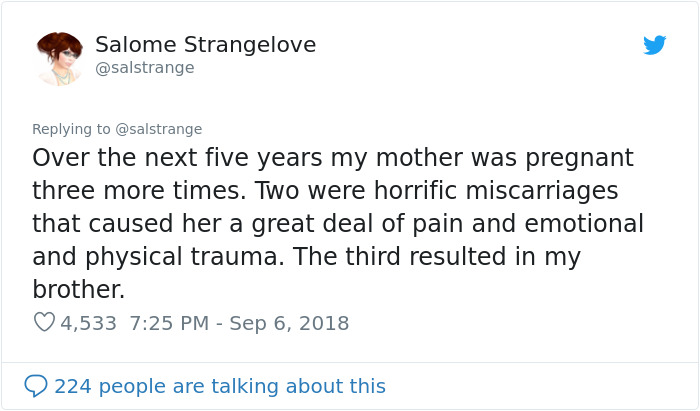Open '224 people are talking about this'
Screen dimensions: 700x411
(x=219, y=386)
